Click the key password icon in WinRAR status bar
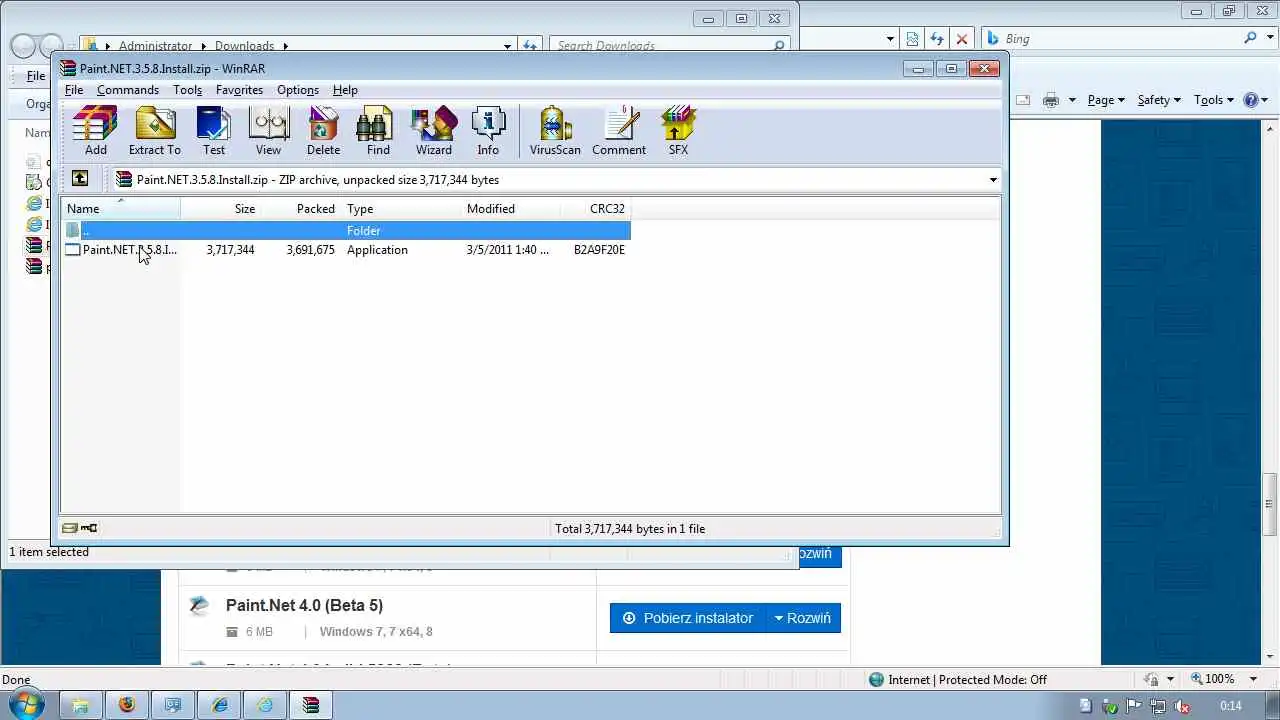 pos(89,528)
